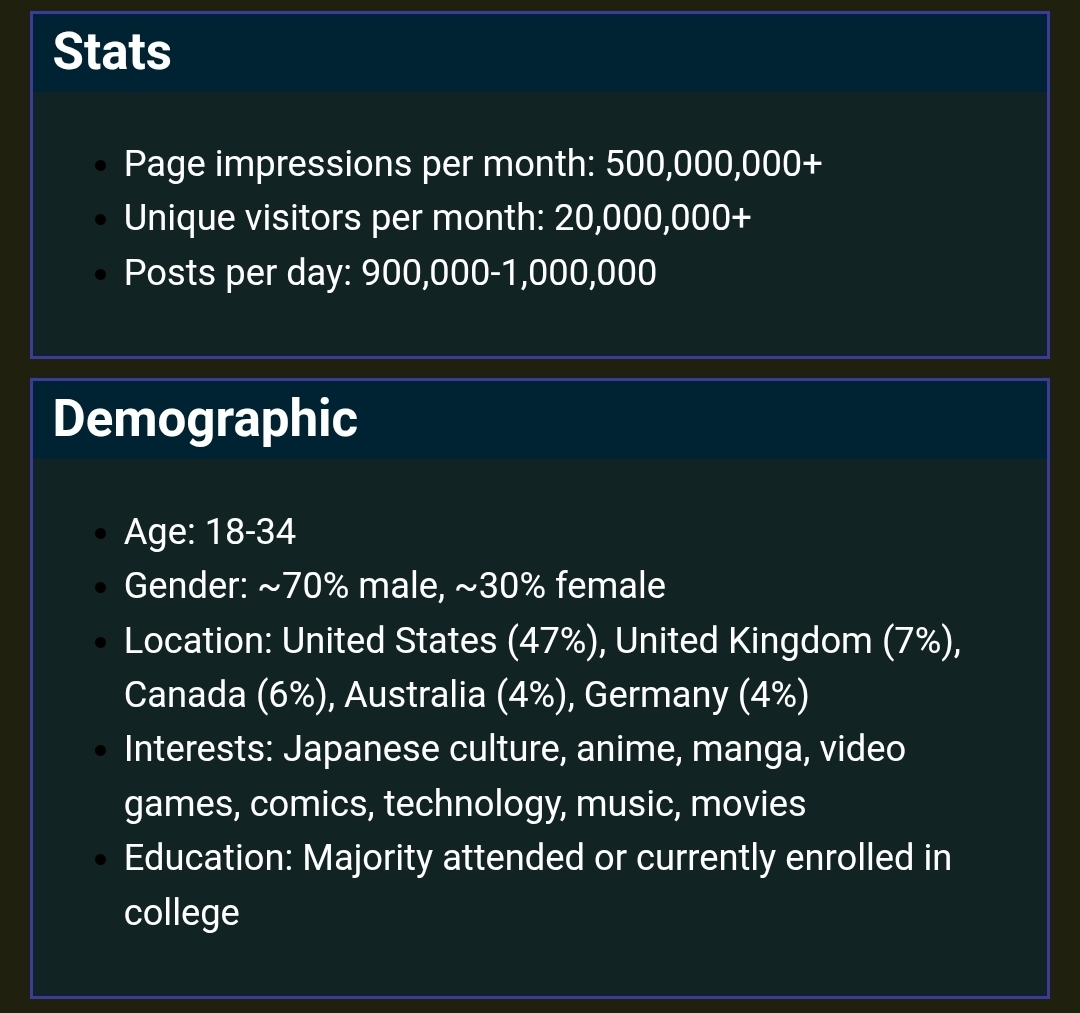Click the Age: 18-34 list item
Screen dimensions: 1080x1013
click(x=209, y=532)
